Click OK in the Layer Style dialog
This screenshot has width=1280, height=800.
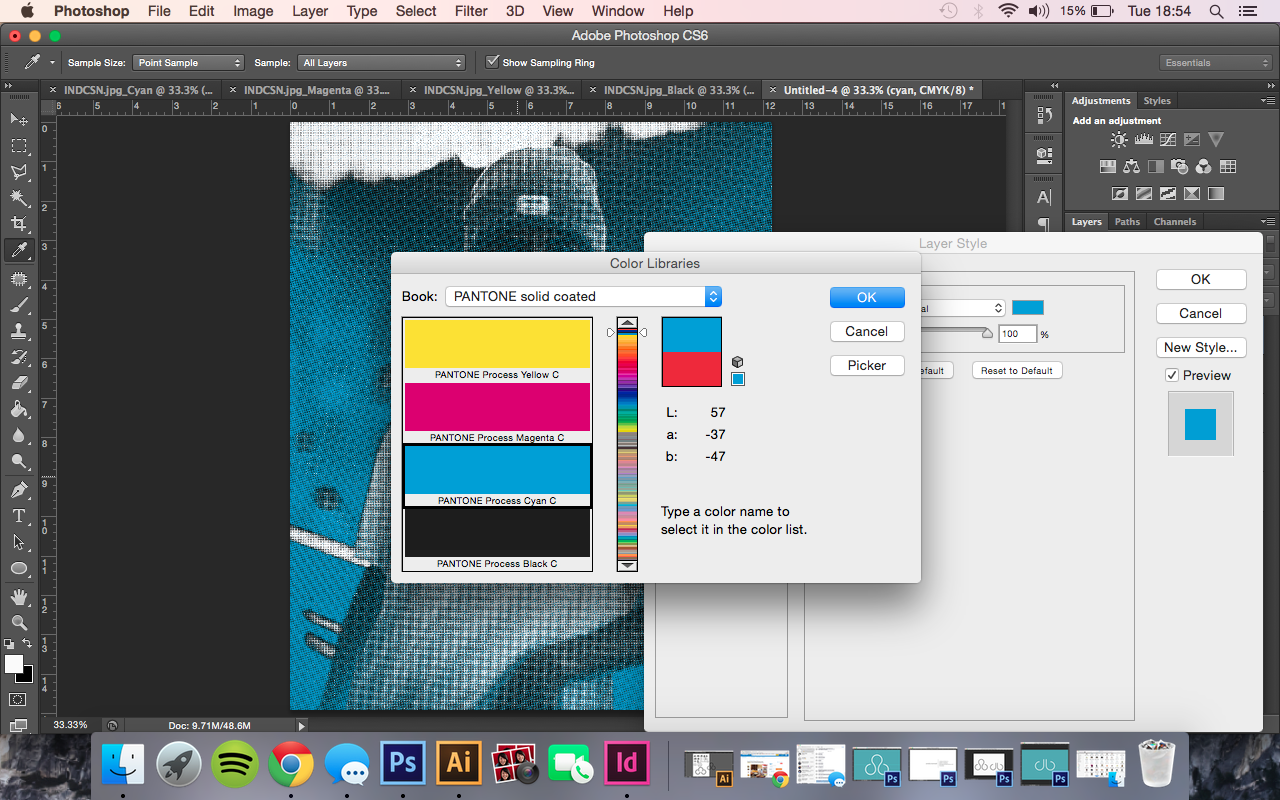click(x=1201, y=279)
